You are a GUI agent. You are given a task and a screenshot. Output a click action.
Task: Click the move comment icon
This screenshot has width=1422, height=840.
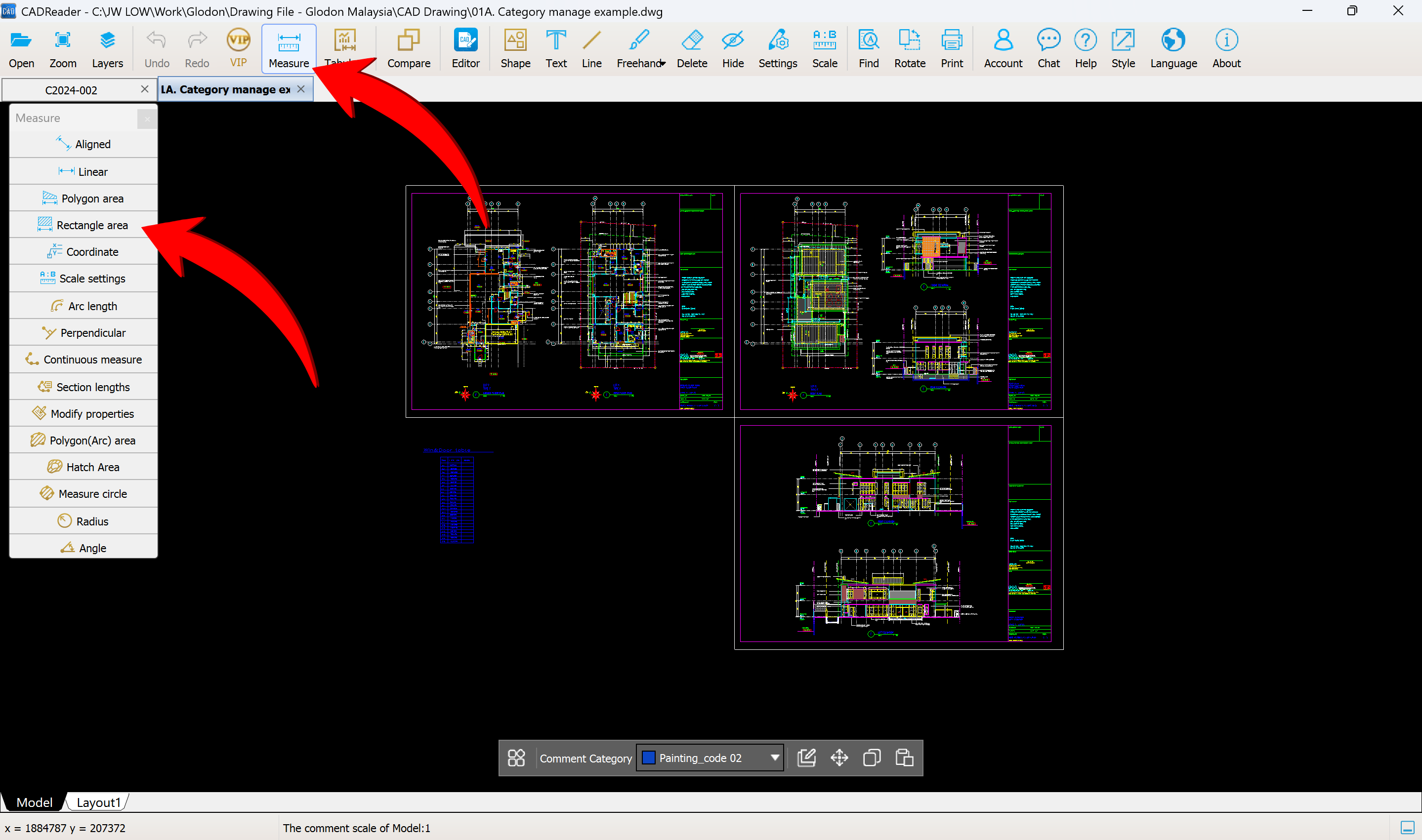(839, 758)
